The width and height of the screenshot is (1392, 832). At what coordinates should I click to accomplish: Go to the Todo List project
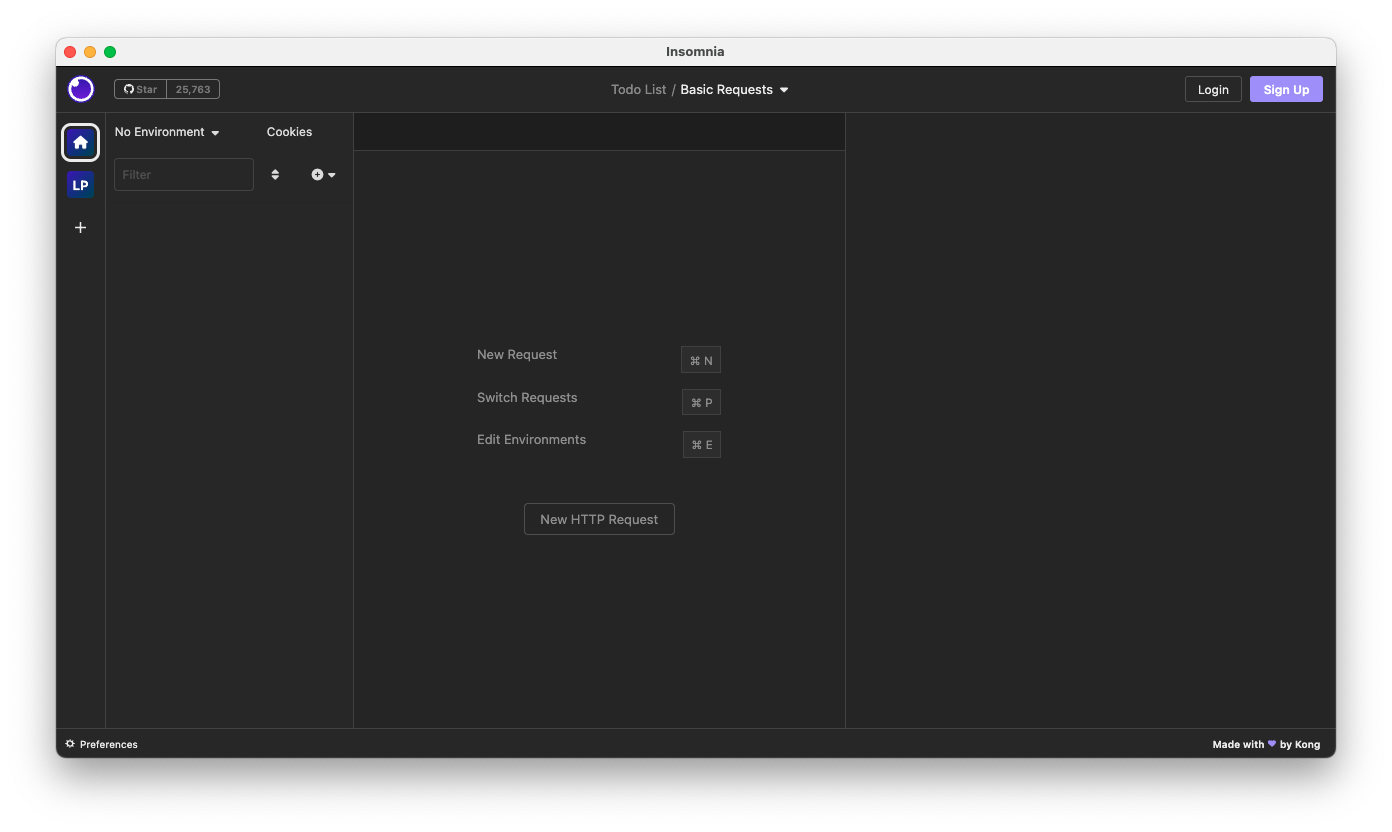(x=638, y=90)
